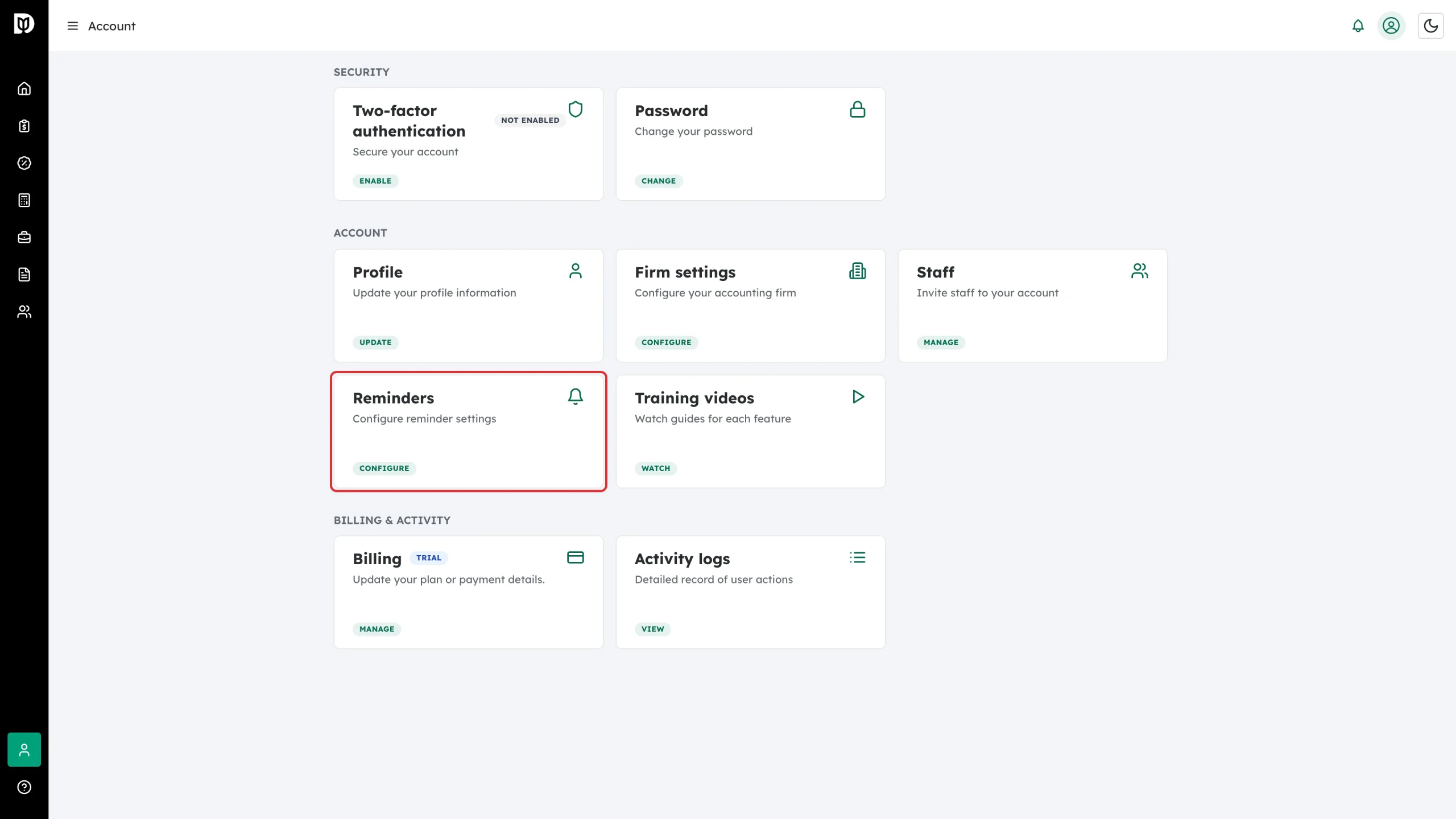Open the Home icon in sidebar
The width and height of the screenshot is (1456, 819).
[x=24, y=89]
